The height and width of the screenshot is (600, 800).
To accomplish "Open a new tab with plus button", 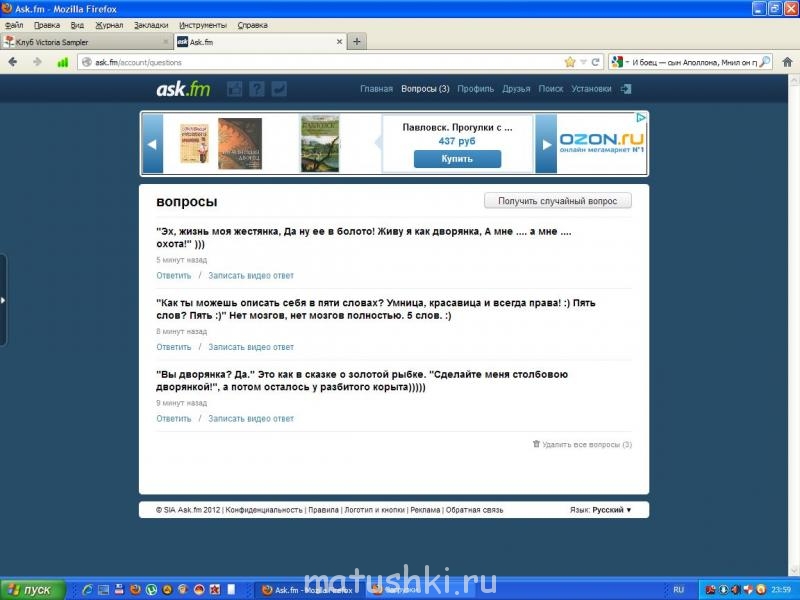I will point(357,42).
